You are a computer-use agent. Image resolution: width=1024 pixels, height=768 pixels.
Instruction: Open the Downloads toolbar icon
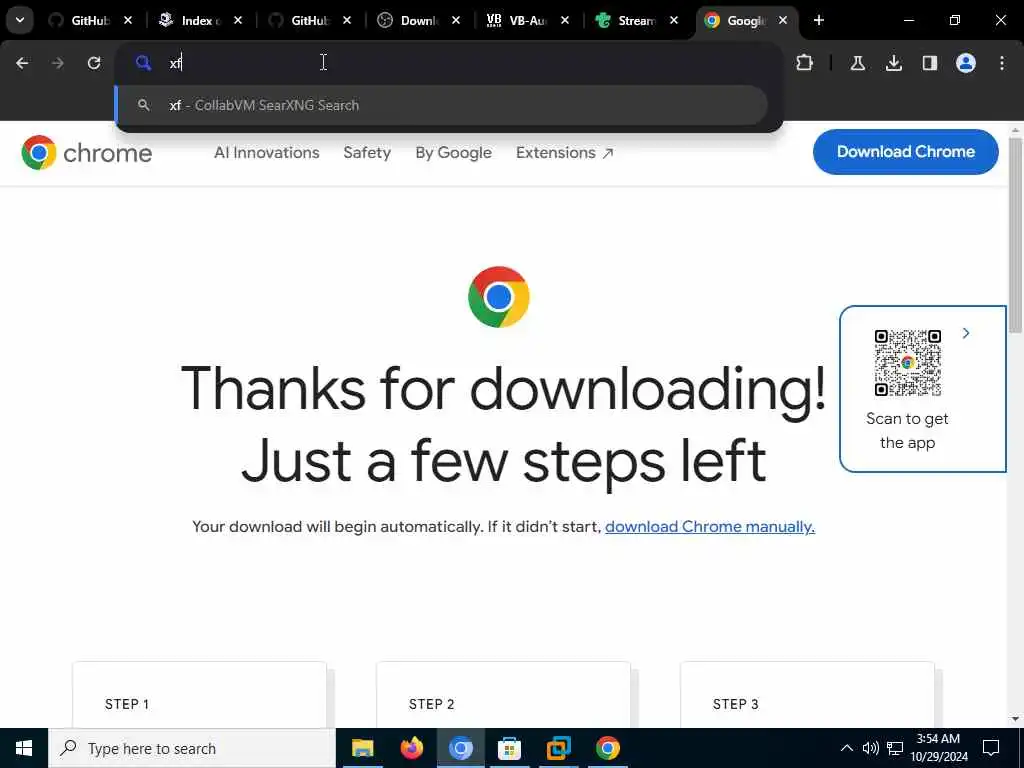(x=894, y=63)
